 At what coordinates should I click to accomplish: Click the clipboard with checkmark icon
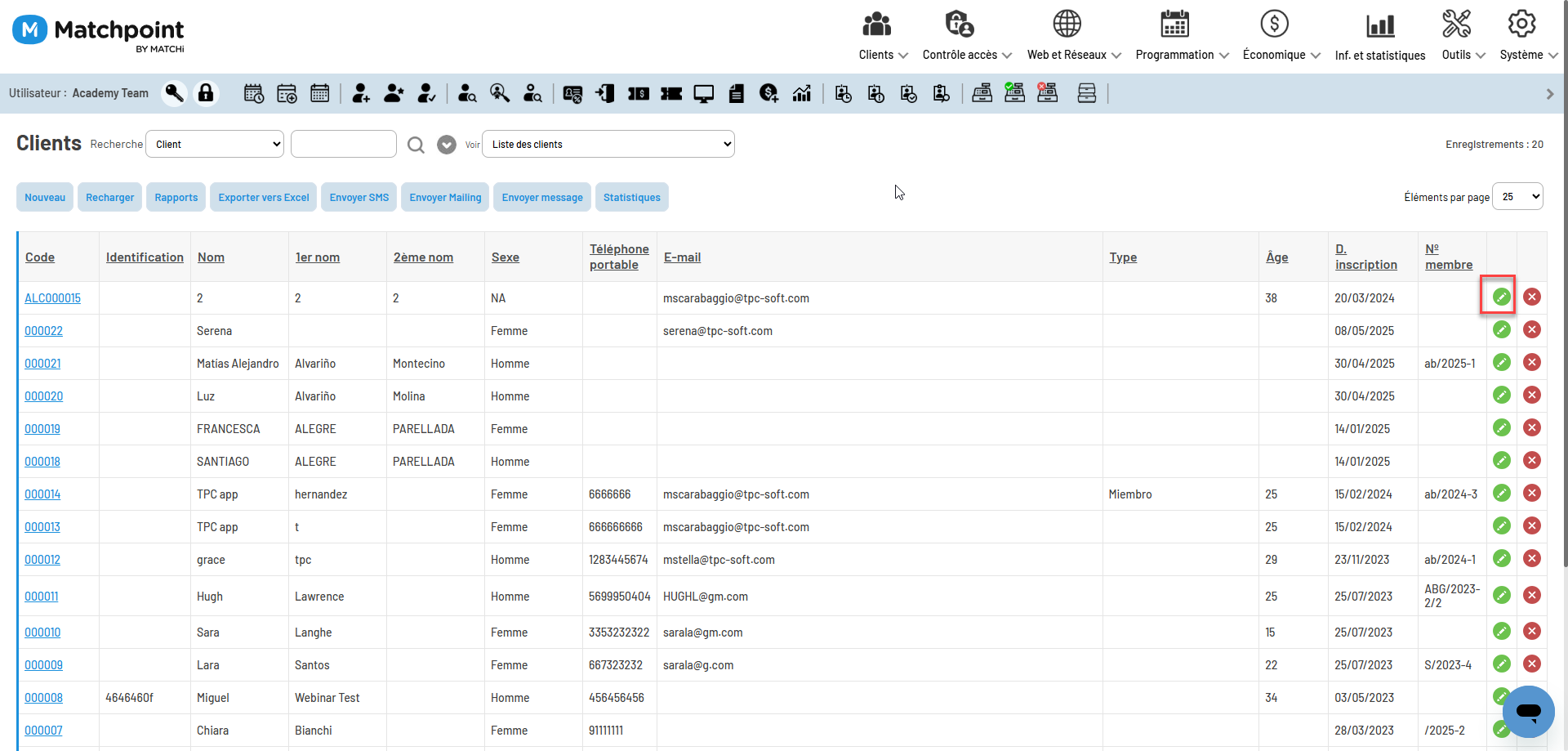[909, 94]
